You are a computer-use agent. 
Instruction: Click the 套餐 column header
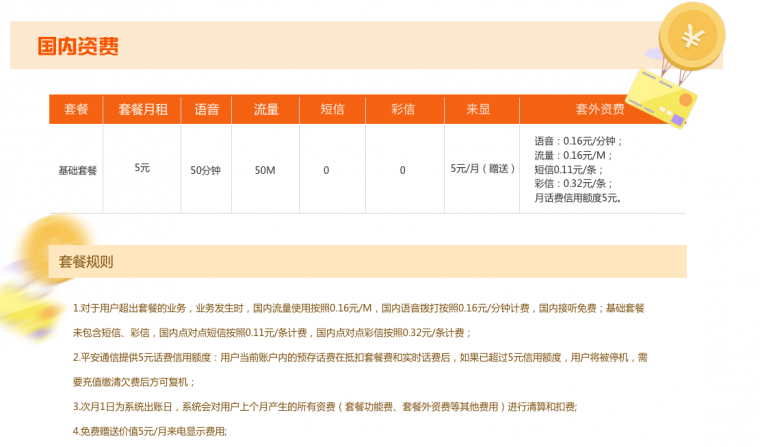[76, 109]
